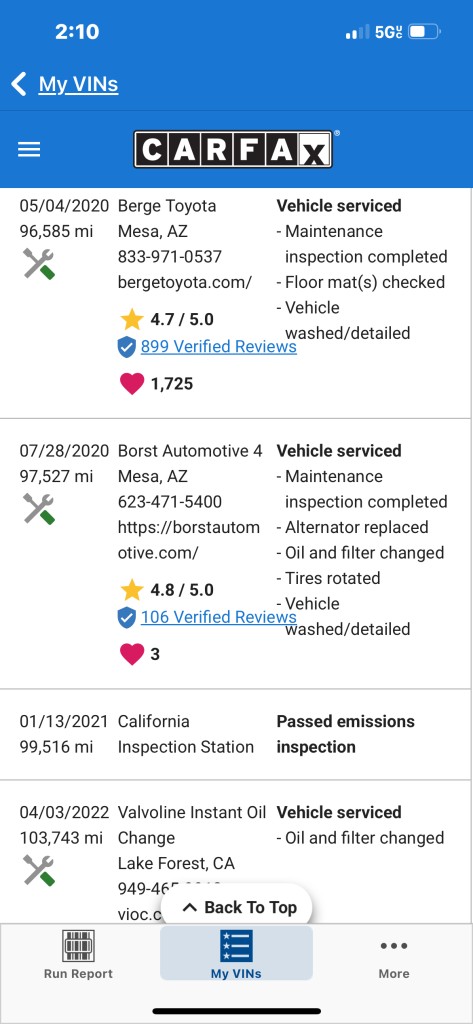Tap the back chevron beside My VINs
This screenshot has width=473, height=1024.
coord(19,84)
